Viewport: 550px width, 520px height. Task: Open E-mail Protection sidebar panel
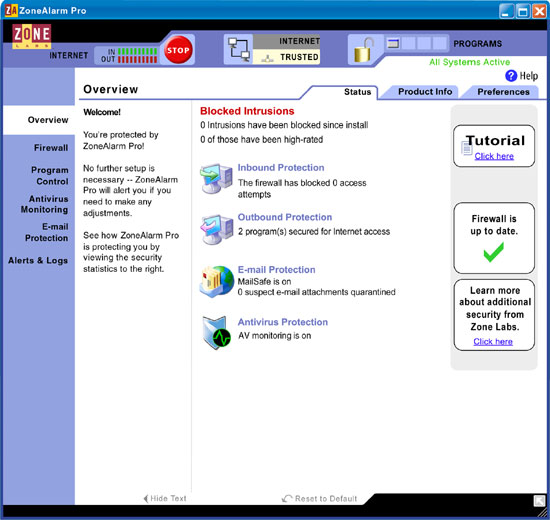[46, 232]
